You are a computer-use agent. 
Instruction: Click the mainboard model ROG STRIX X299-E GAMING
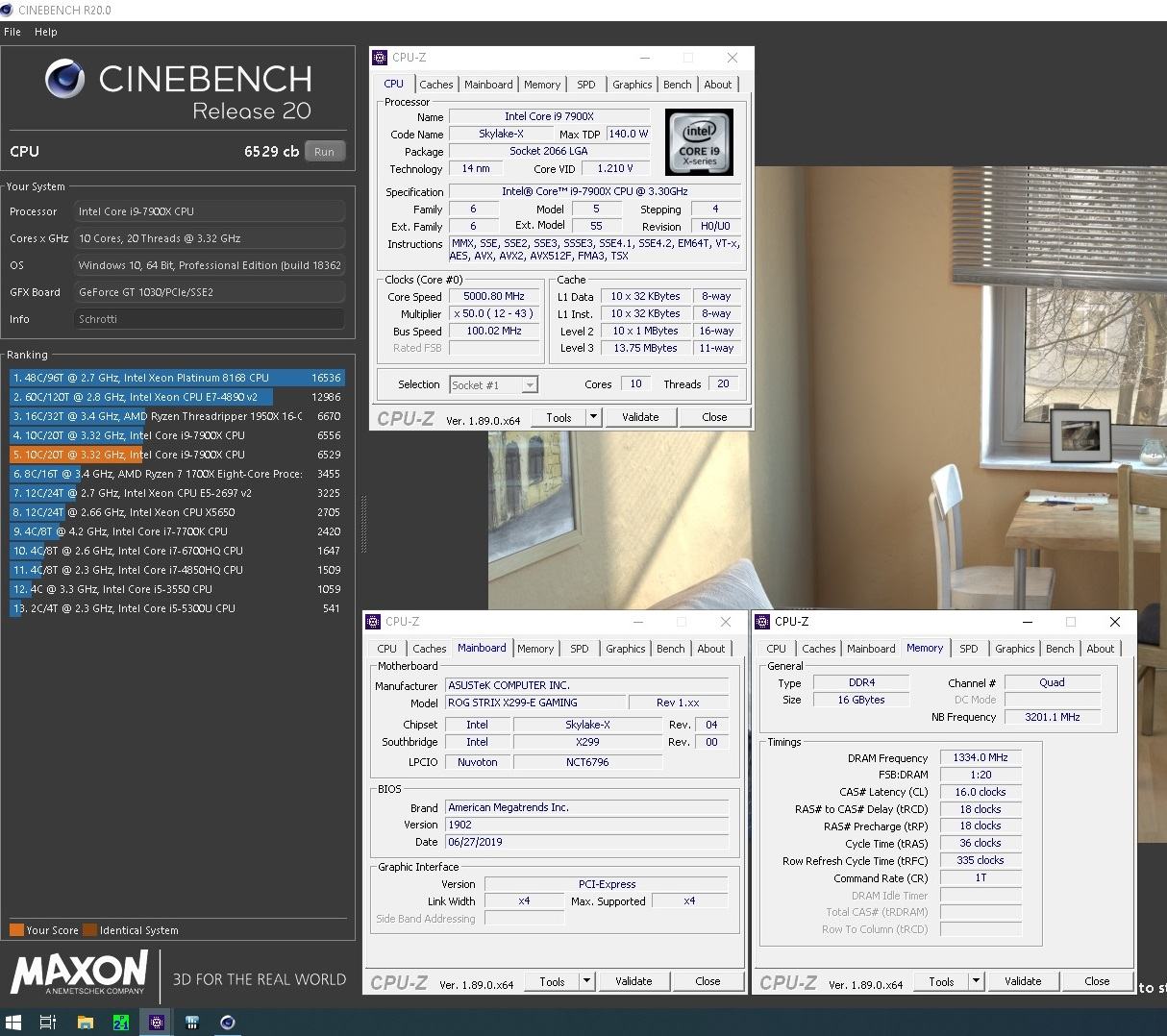535,703
